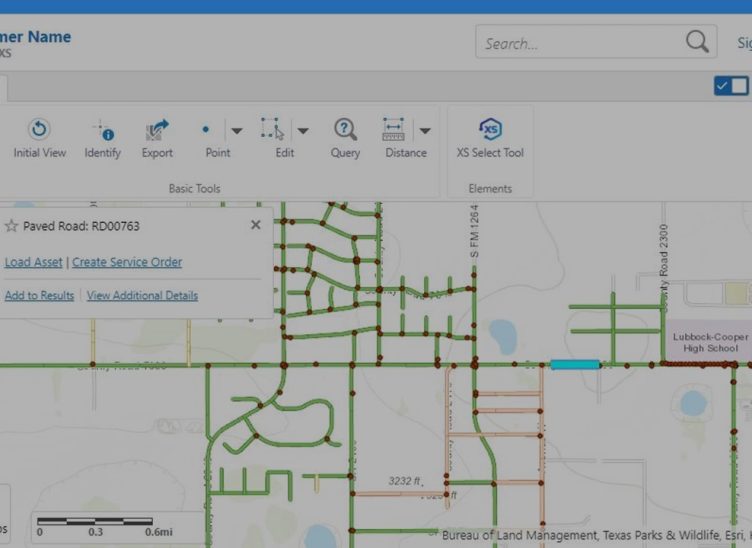Image resolution: width=752 pixels, height=548 pixels.
Task: Click the Add to Results link
Action: (x=39, y=296)
